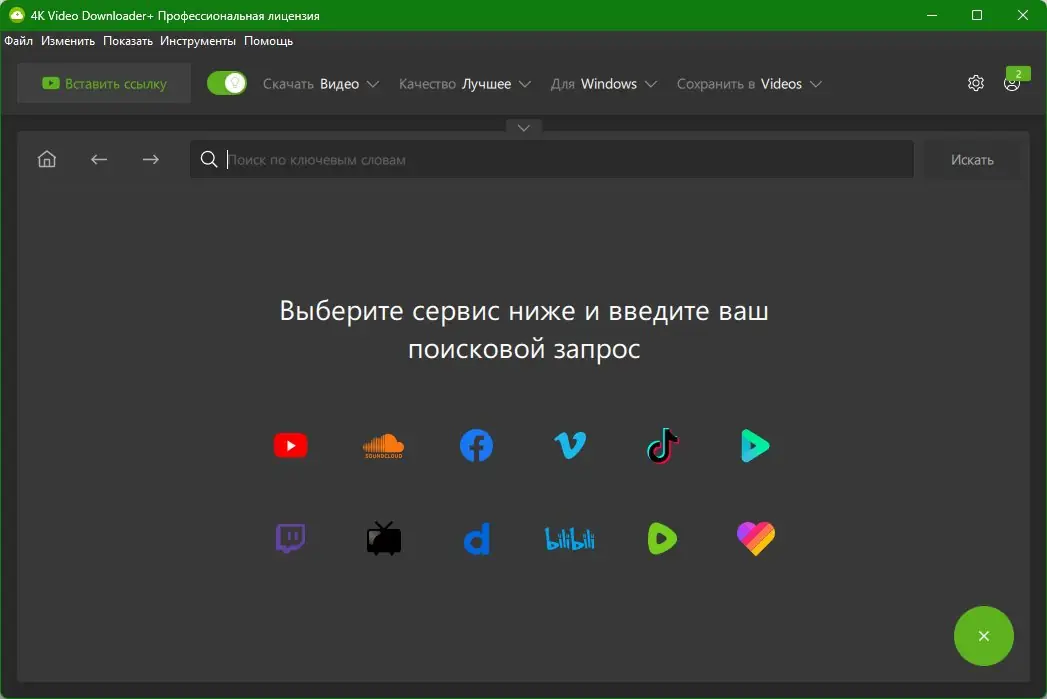Open the Видео download type dropdown

point(347,84)
